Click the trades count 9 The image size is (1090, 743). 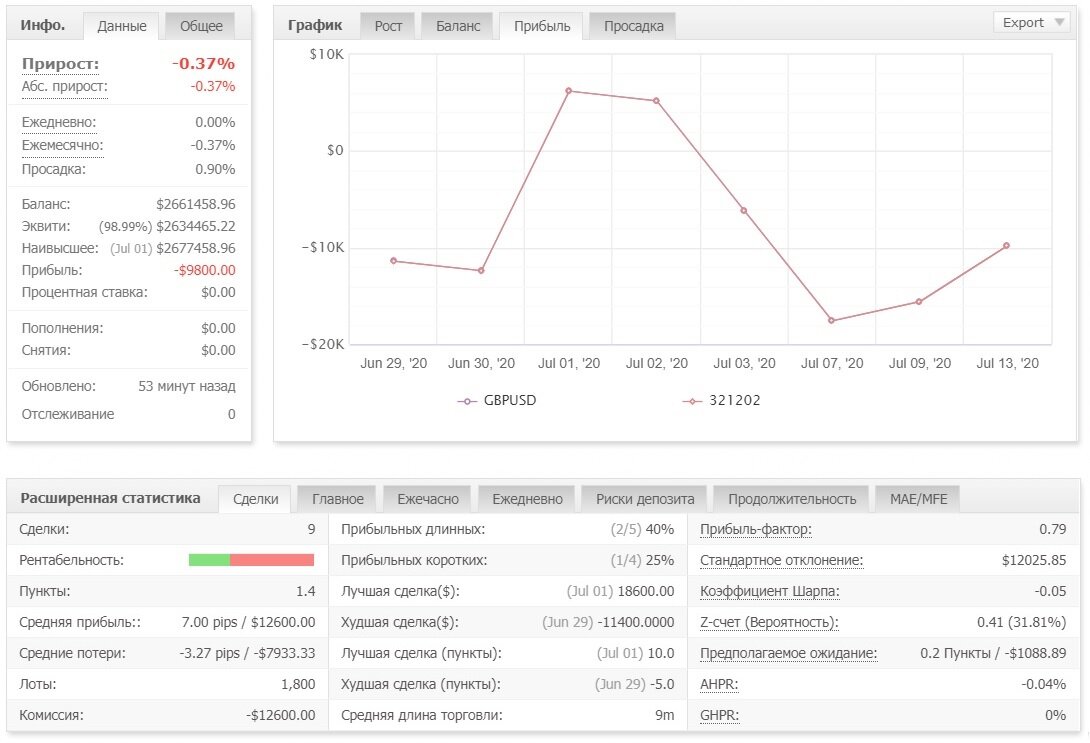point(311,530)
